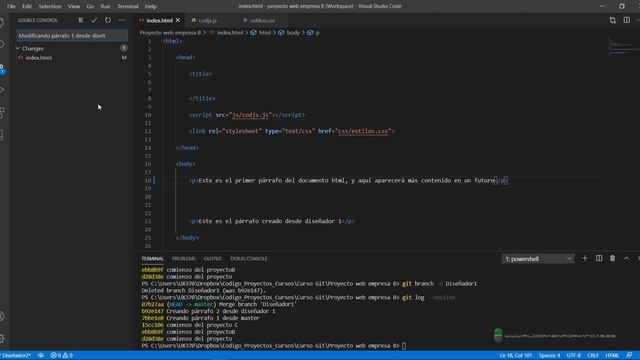Kill the terminal with trash icon
Image resolution: width=640 pixels, height=360 pixels.
[612, 258]
